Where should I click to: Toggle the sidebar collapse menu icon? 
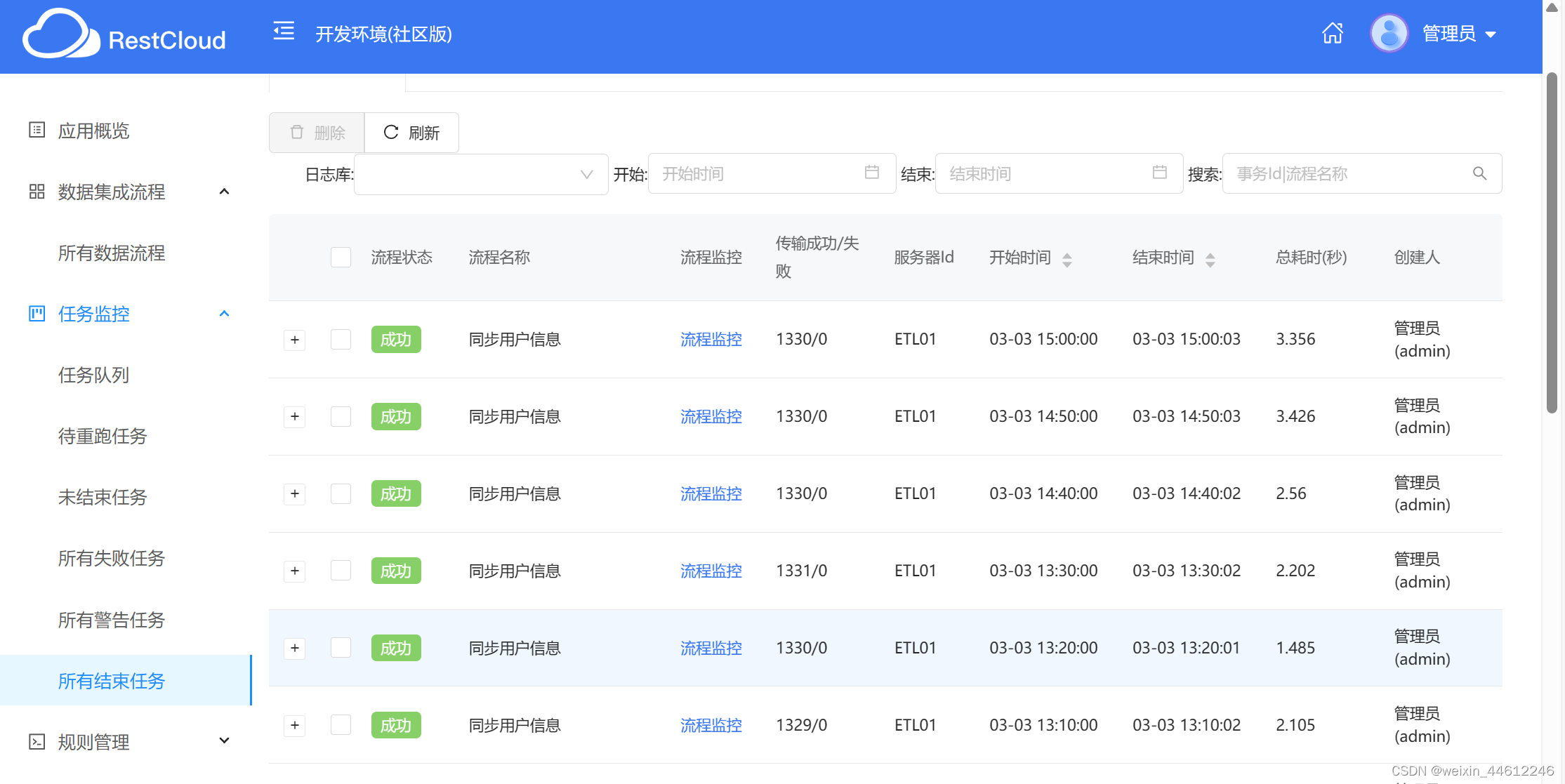click(x=284, y=31)
